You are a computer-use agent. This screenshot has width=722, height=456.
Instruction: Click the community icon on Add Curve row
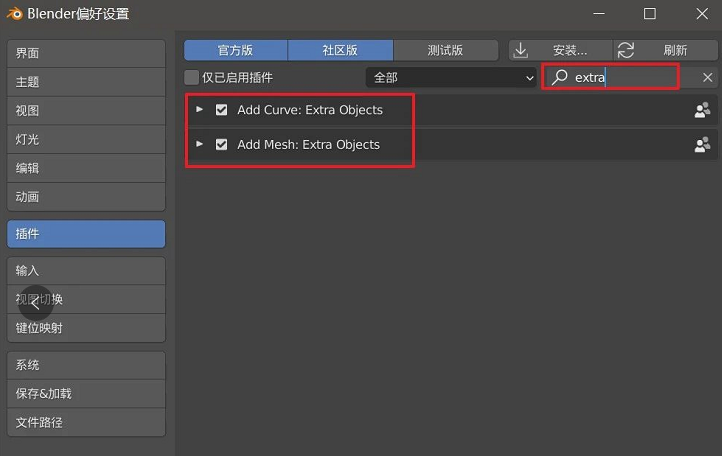[702, 110]
